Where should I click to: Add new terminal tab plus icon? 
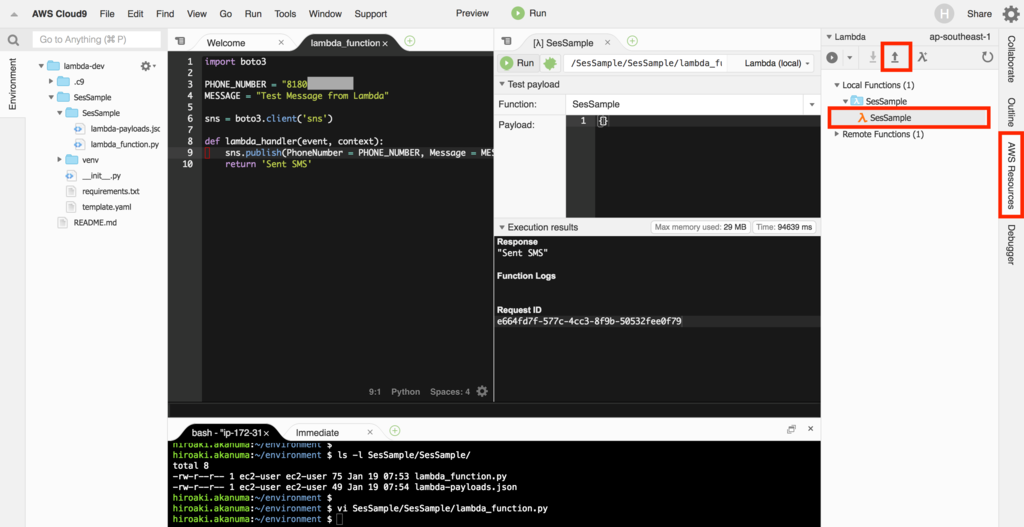pyautogui.click(x=394, y=431)
